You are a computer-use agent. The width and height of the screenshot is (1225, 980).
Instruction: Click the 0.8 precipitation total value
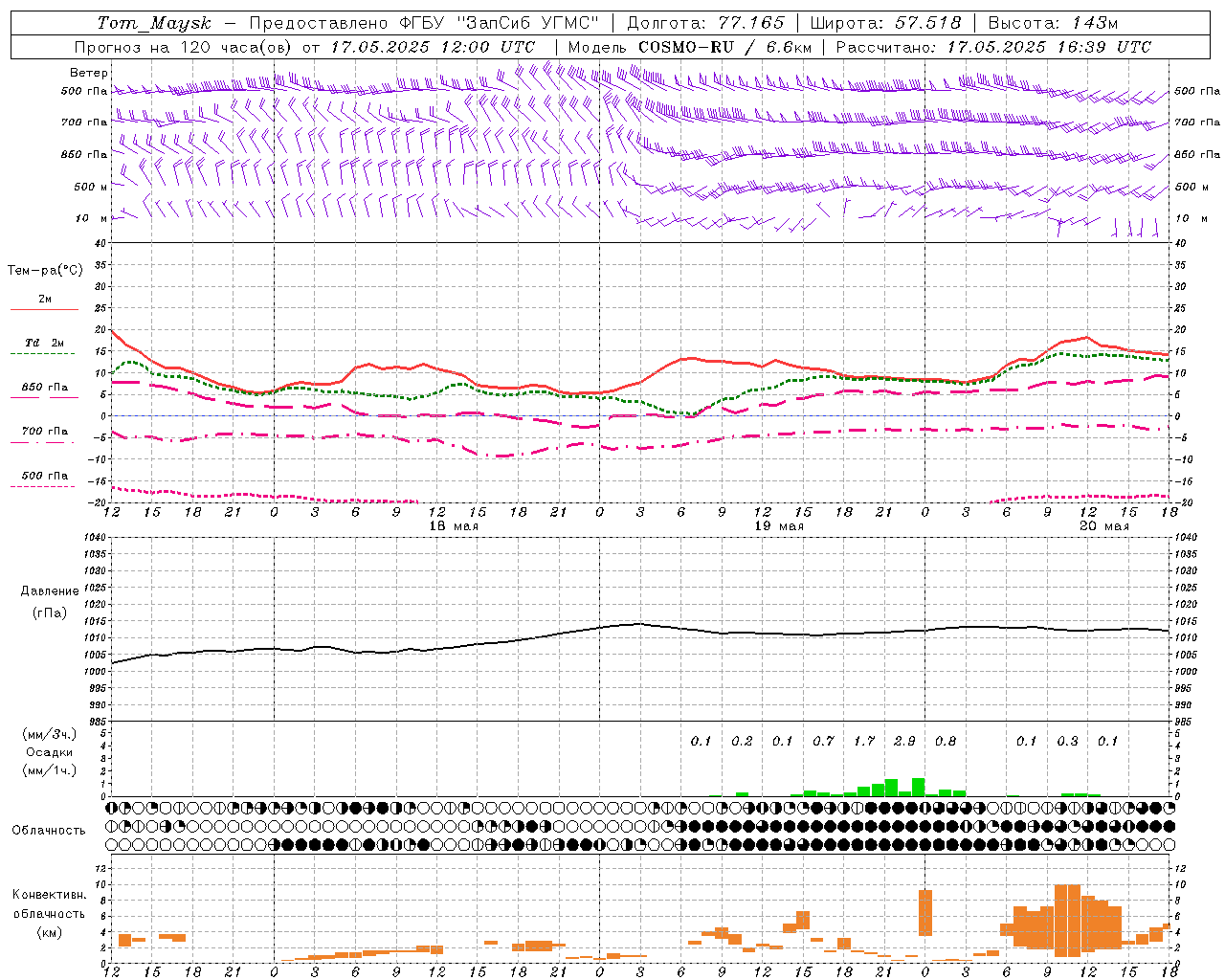946,741
